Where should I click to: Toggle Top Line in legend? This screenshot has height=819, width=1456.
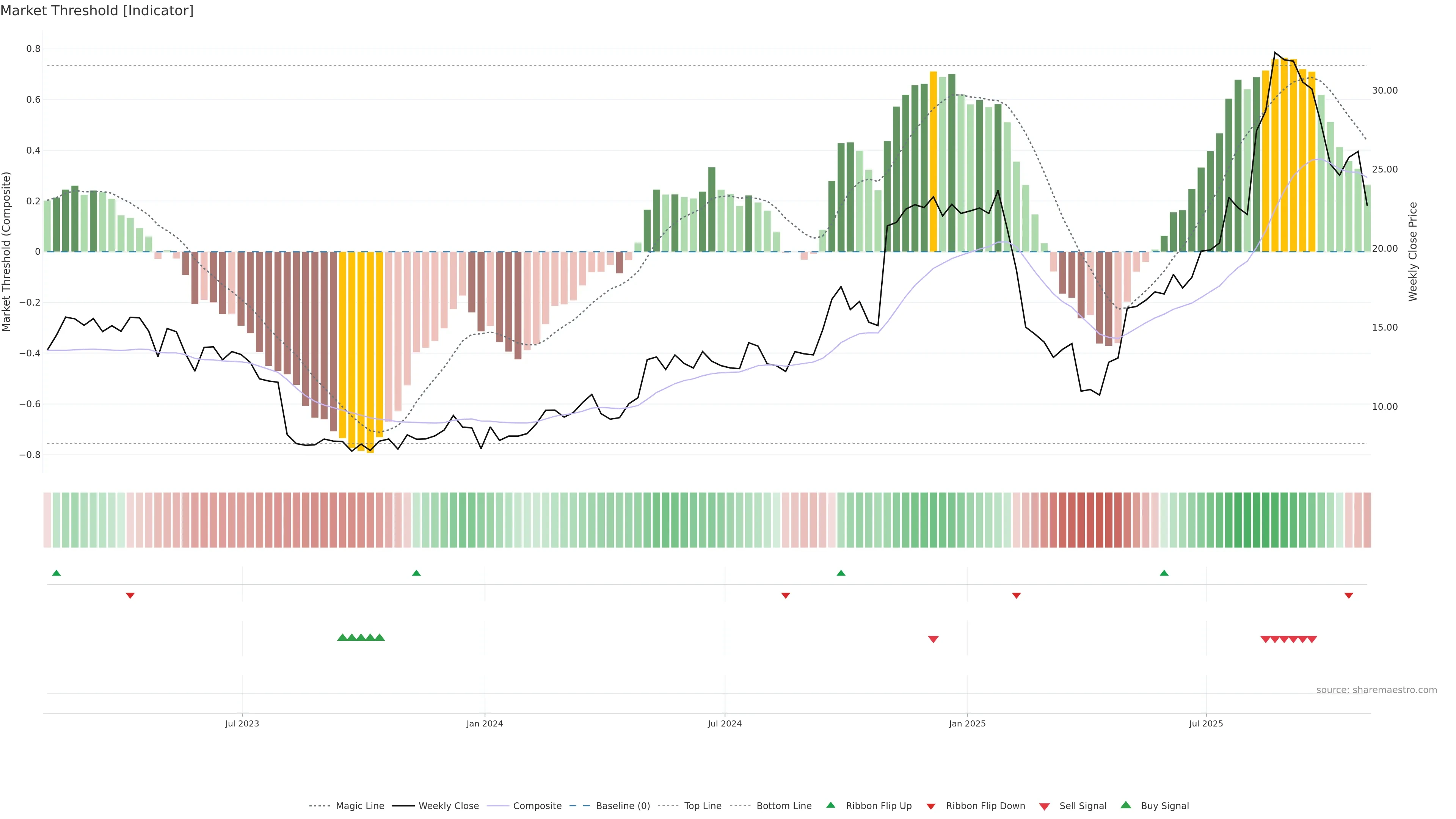[703, 806]
